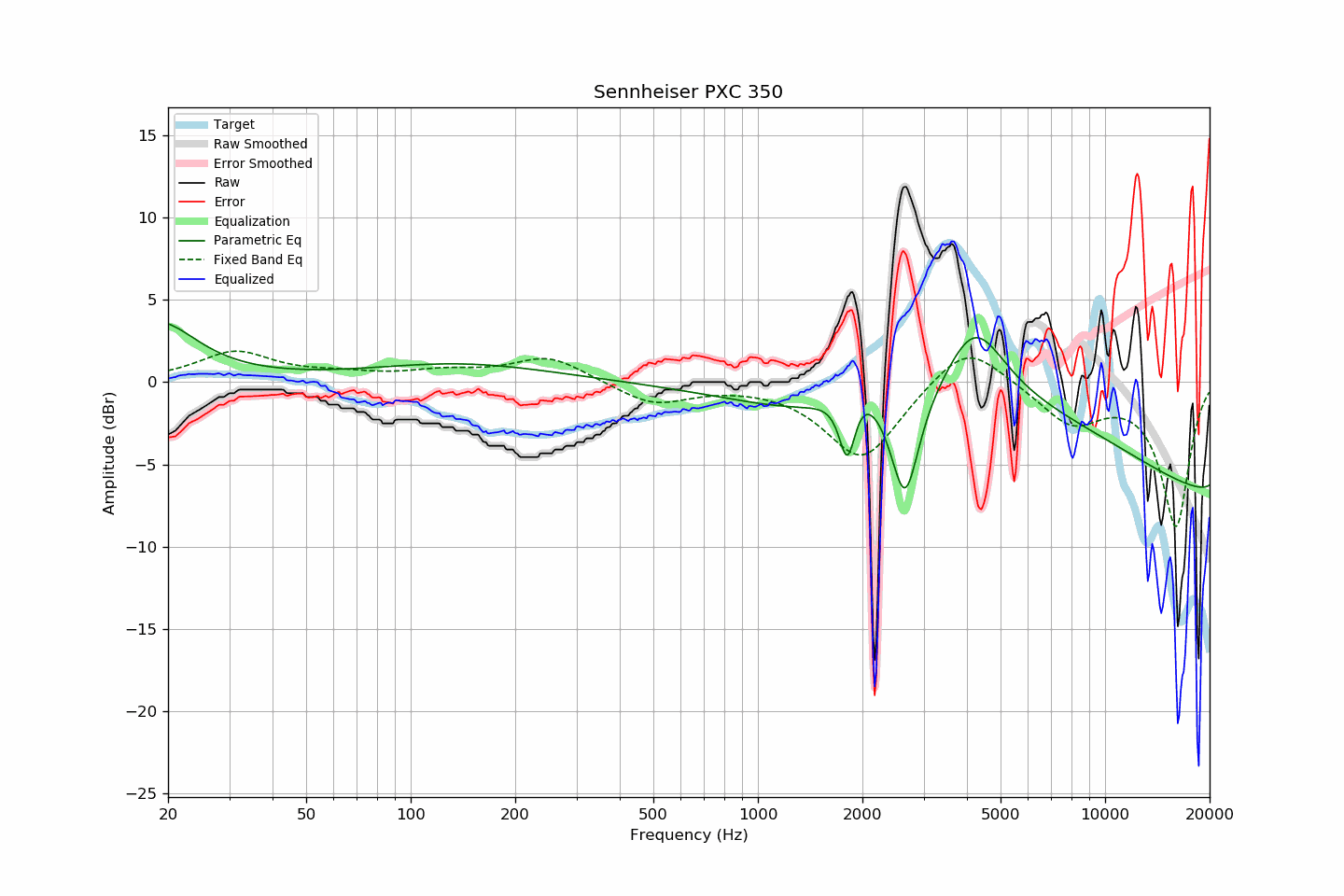Screen dimensions: 1344x896
Task: Select the Fixed Band Eq legend label
Action: [259, 259]
